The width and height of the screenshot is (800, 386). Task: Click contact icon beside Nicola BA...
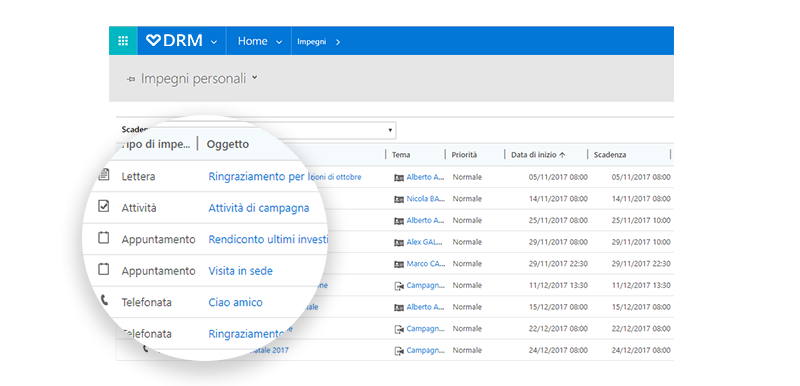[398, 199]
